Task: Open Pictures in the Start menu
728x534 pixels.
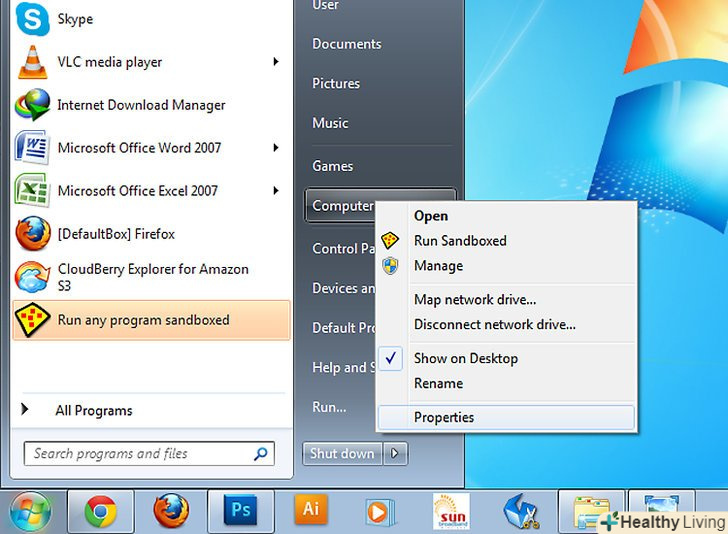Action: click(336, 84)
